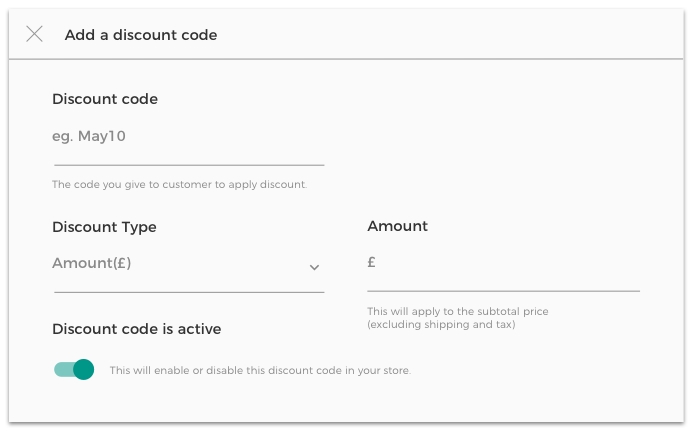Click the teal knob on the active toggle
This screenshot has height=431, width=693.
(84, 370)
